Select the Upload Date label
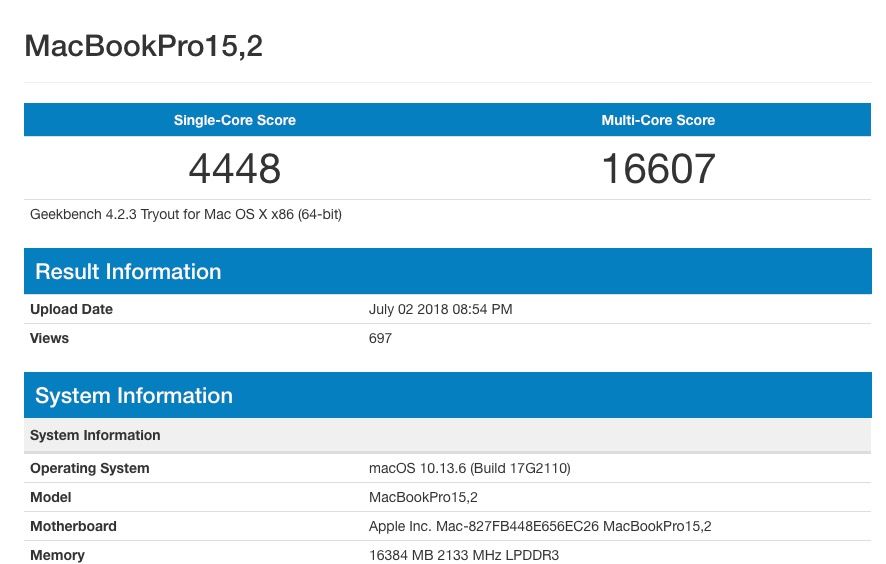This screenshot has width=886, height=564. coord(71,309)
